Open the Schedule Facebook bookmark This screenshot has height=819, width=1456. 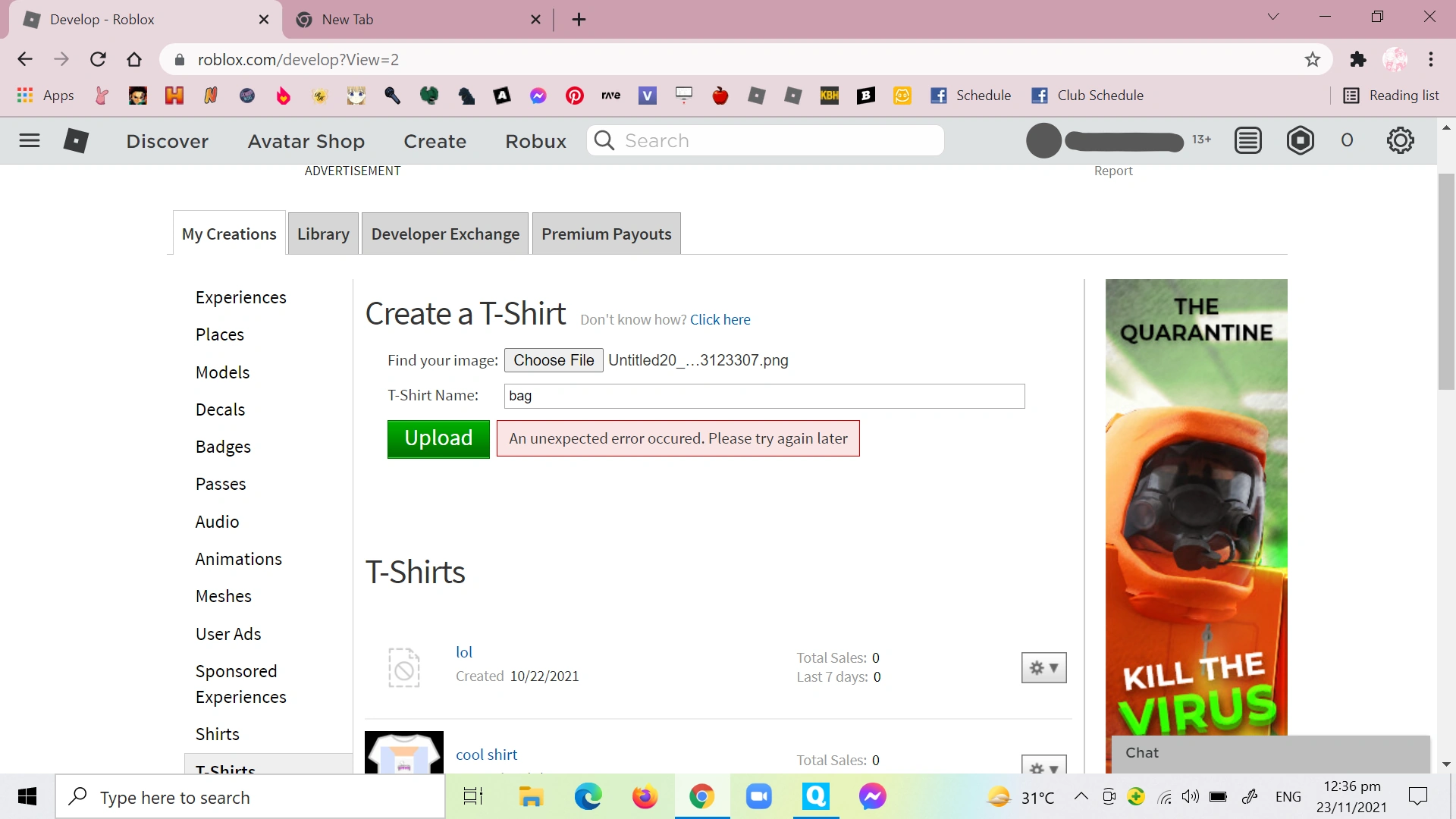(x=971, y=96)
